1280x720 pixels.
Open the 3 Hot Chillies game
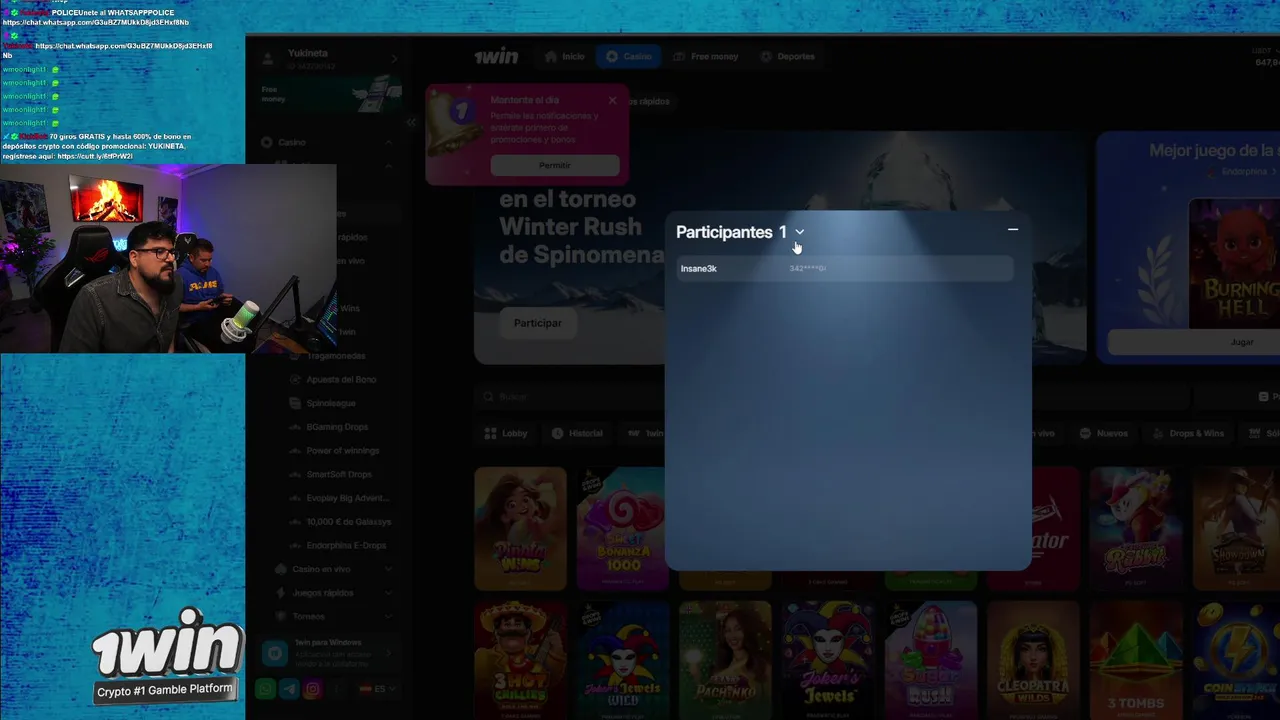tap(520, 660)
